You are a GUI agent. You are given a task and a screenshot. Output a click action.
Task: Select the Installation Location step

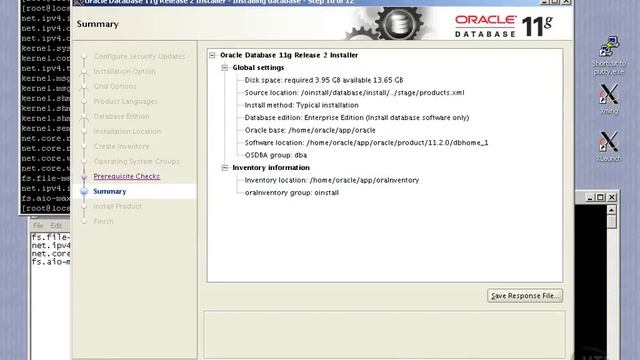click(x=127, y=131)
